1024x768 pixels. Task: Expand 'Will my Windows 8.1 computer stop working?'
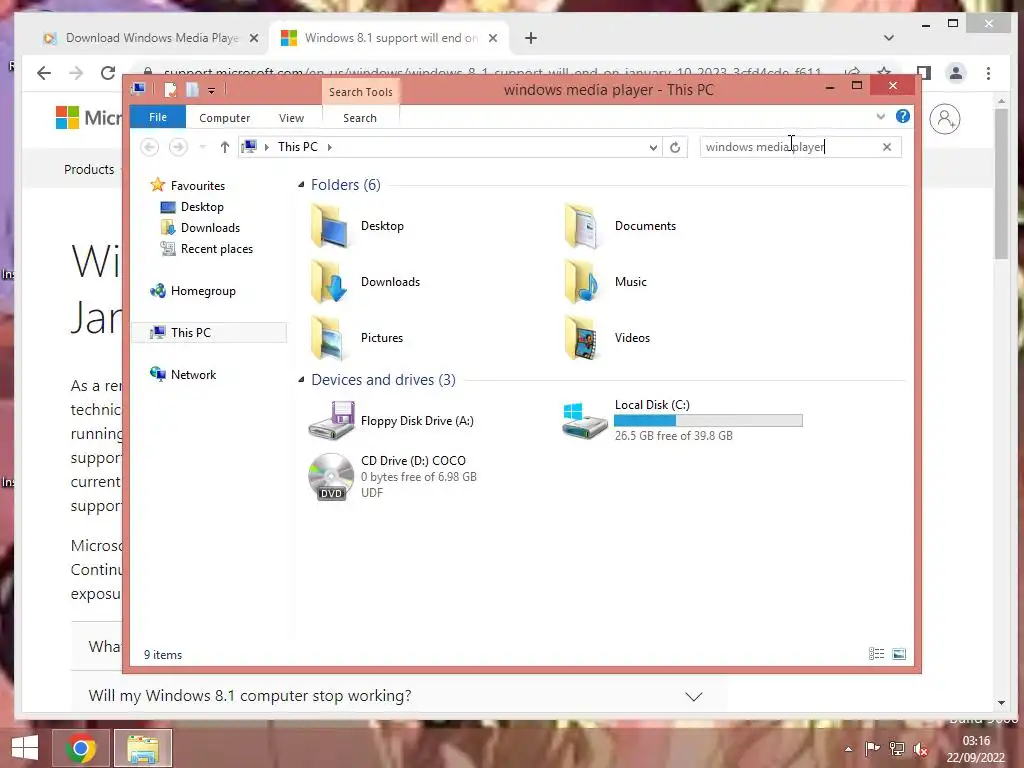(397, 696)
